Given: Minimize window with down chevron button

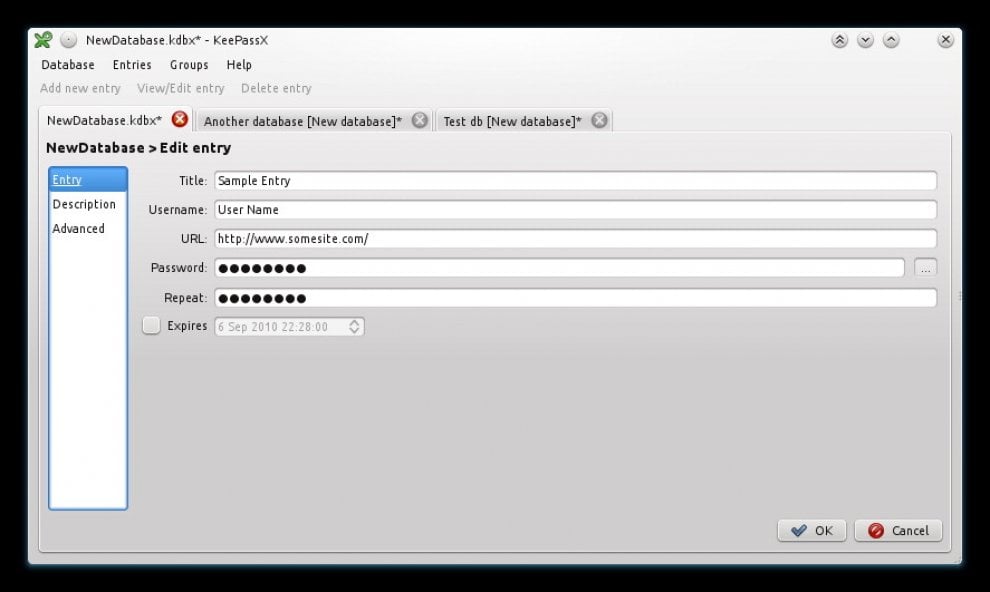Looking at the screenshot, I should tap(866, 40).
